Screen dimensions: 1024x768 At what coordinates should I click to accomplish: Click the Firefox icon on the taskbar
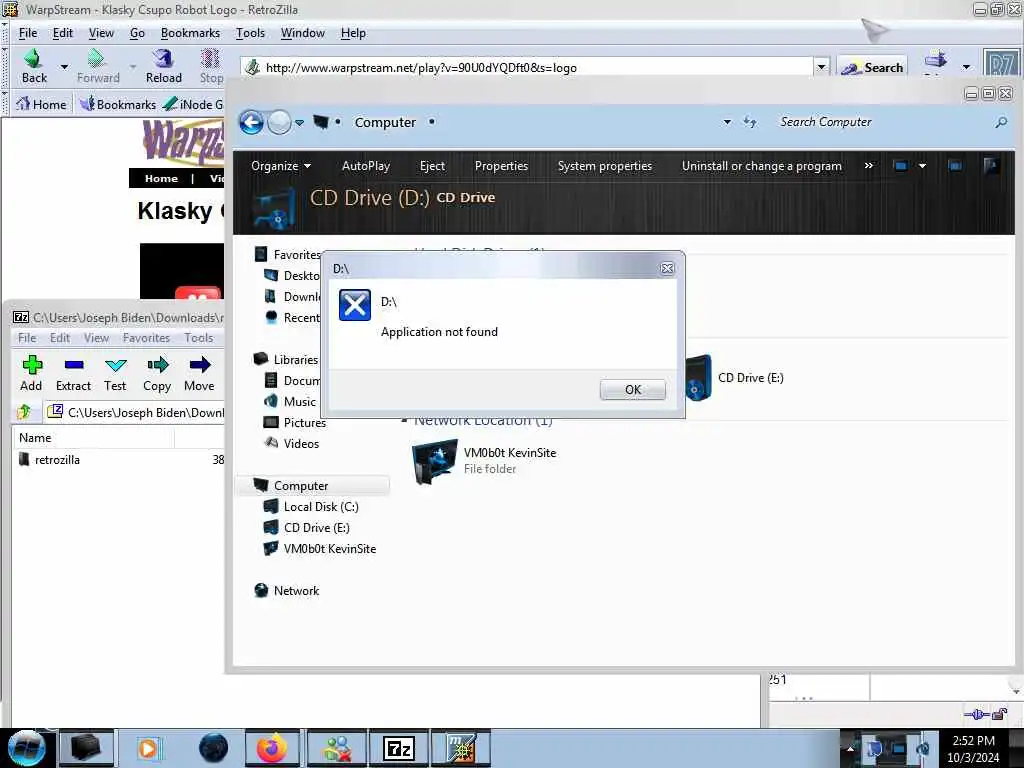(x=272, y=748)
